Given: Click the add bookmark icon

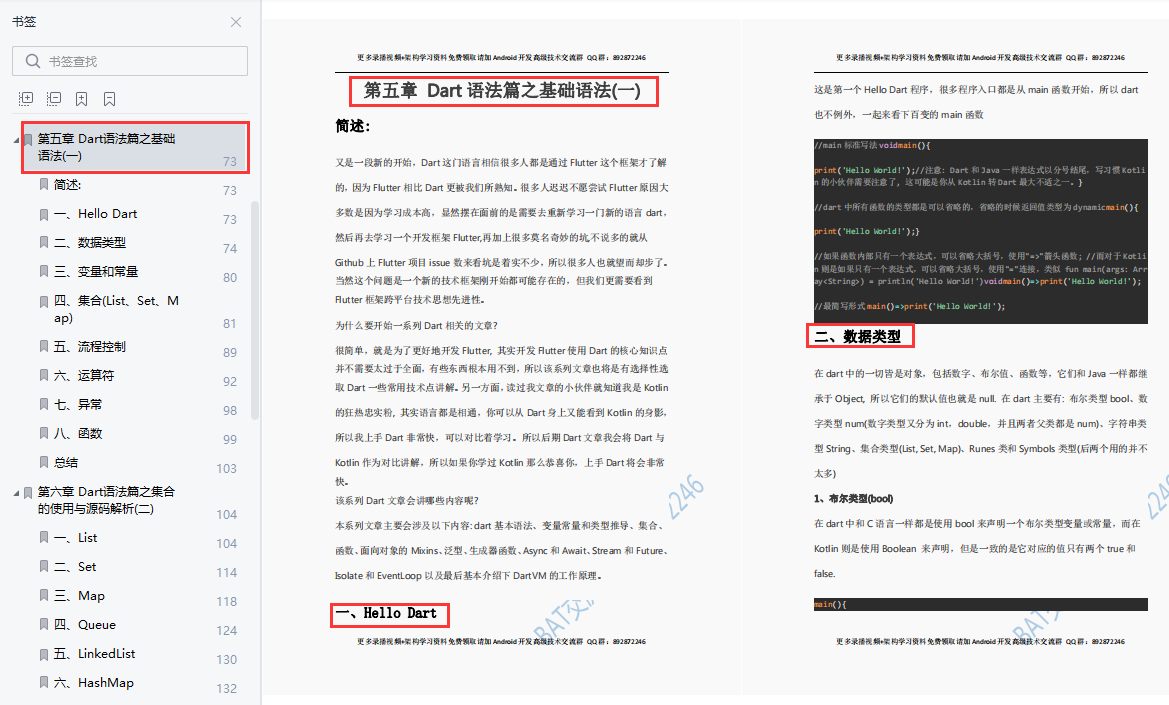Looking at the screenshot, I should pyautogui.click(x=81, y=98).
